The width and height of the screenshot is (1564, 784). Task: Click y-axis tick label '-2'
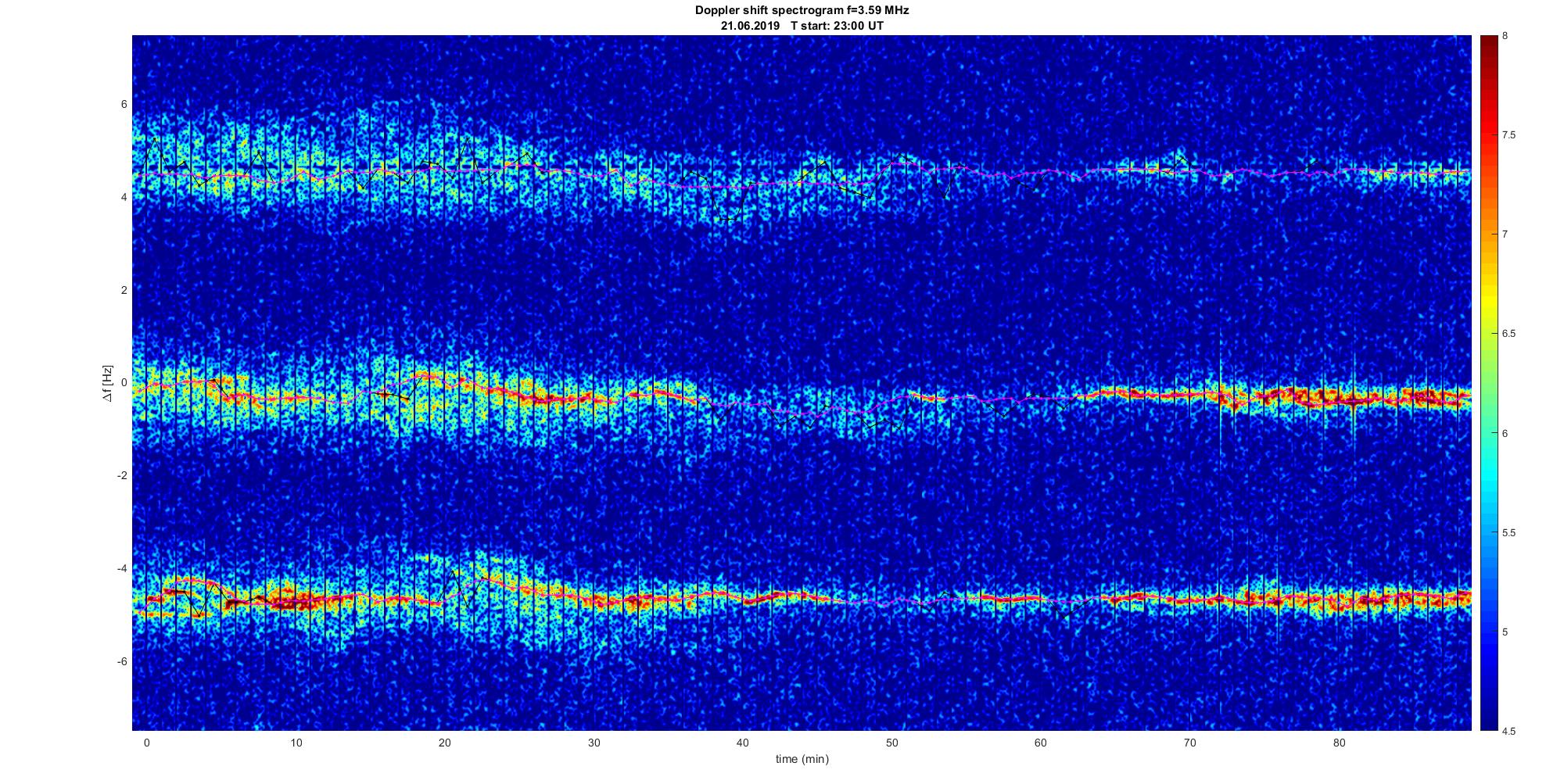122,475
